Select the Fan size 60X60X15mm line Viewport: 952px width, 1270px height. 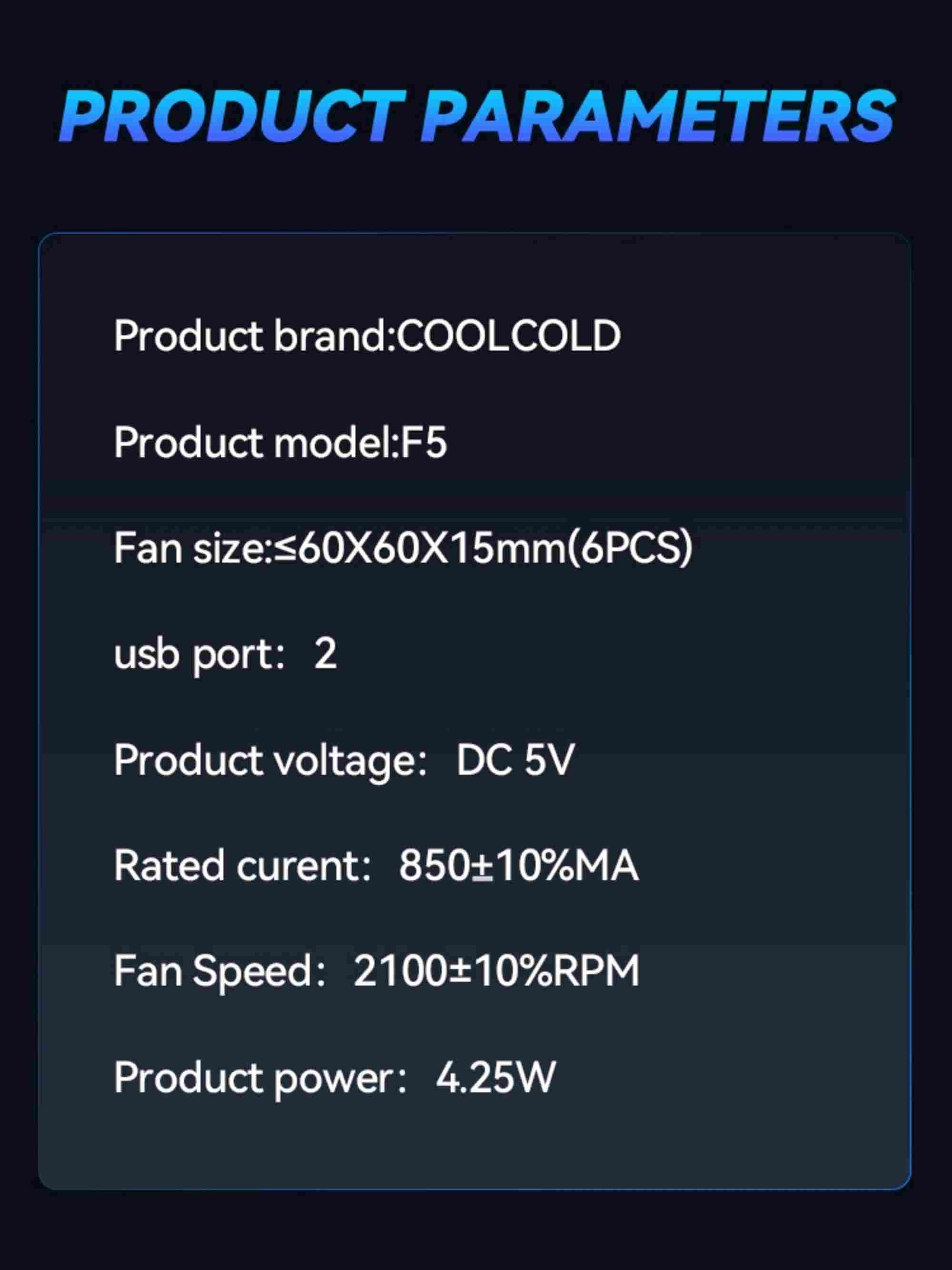click(403, 548)
